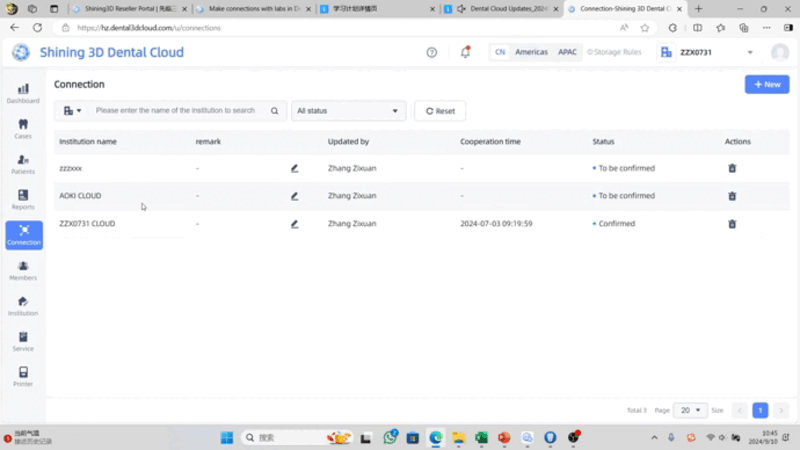800x450 pixels.
Task: Open the notifications bell
Action: (x=465, y=52)
